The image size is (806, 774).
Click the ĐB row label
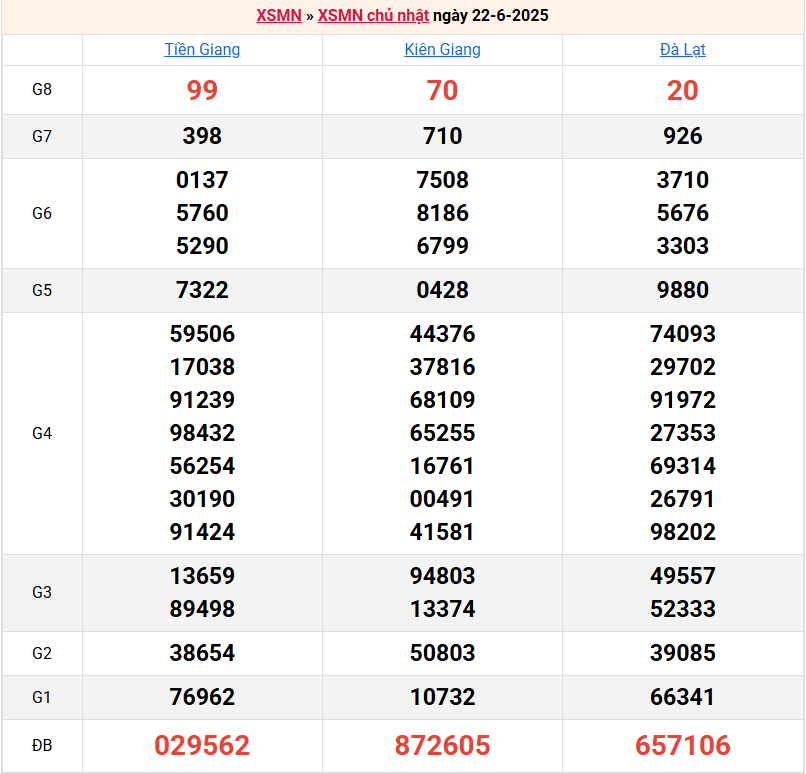coord(42,745)
